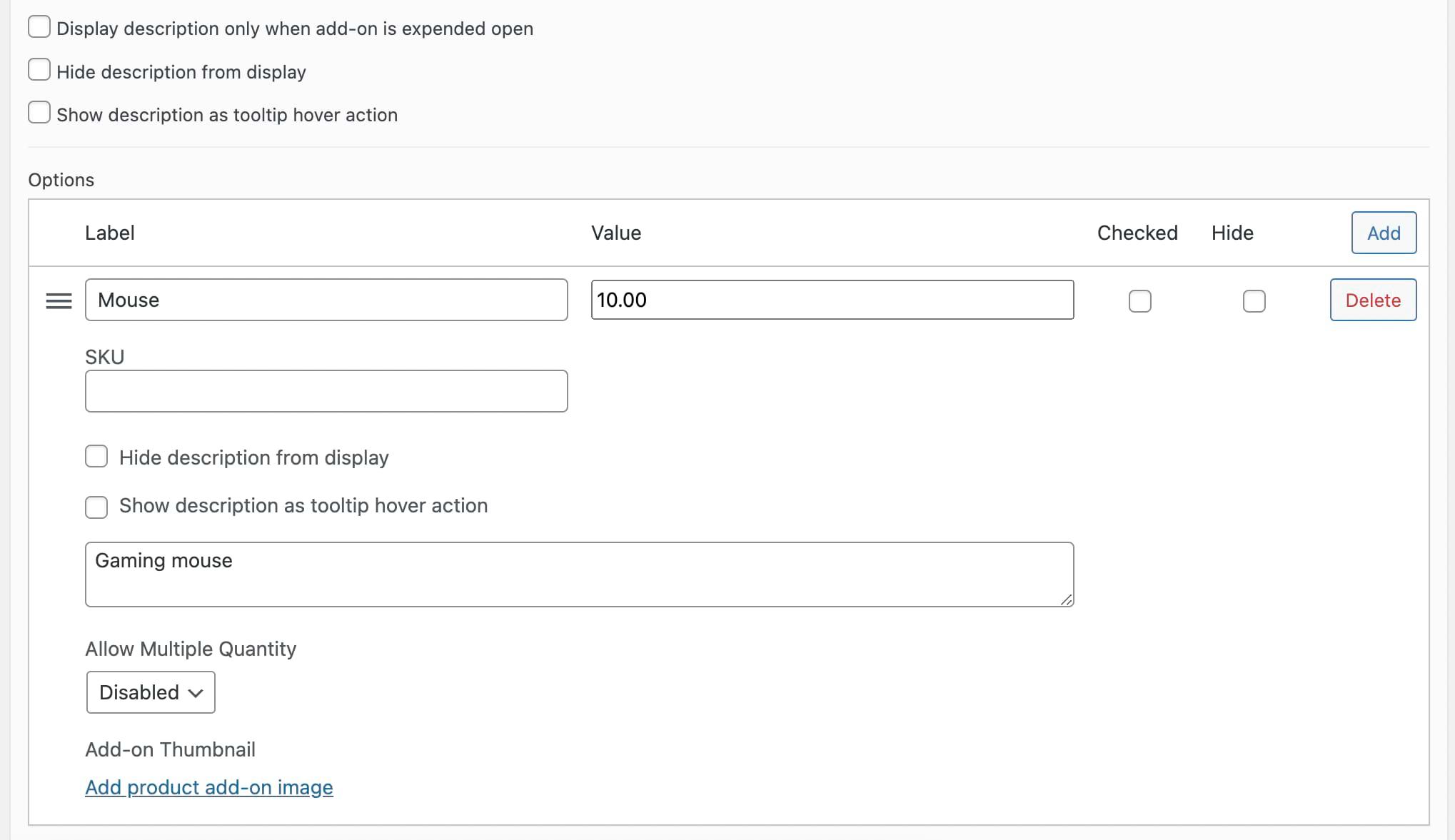The image size is (1455, 840).
Task: Enable "Display description only when add-on is expended open"
Action: point(39,26)
